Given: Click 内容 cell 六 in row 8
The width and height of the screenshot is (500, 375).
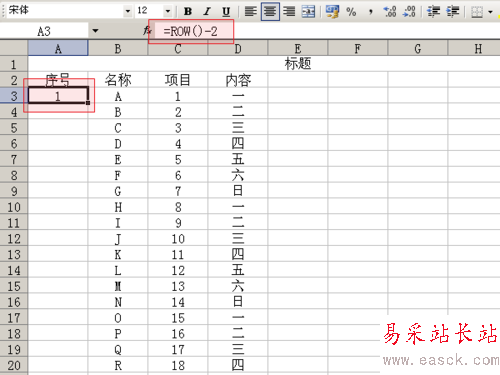Looking at the screenshot, I should point(238,175).
